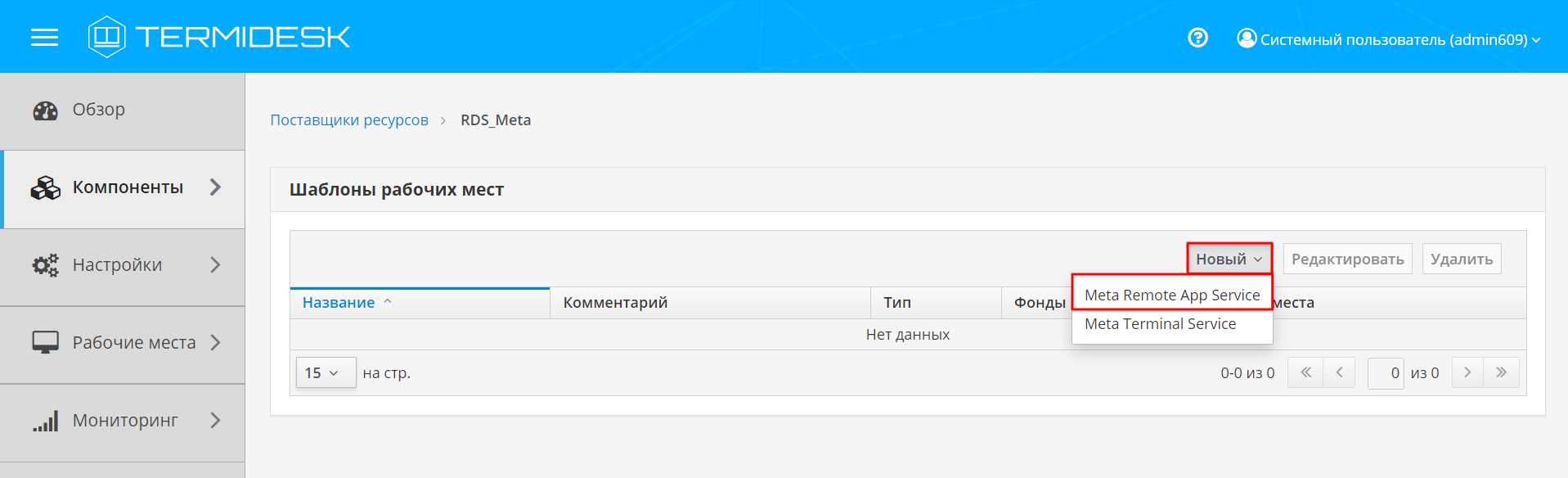Click the user avatar icon
Screen dimensions: 1568x478
coord(1247,38)
